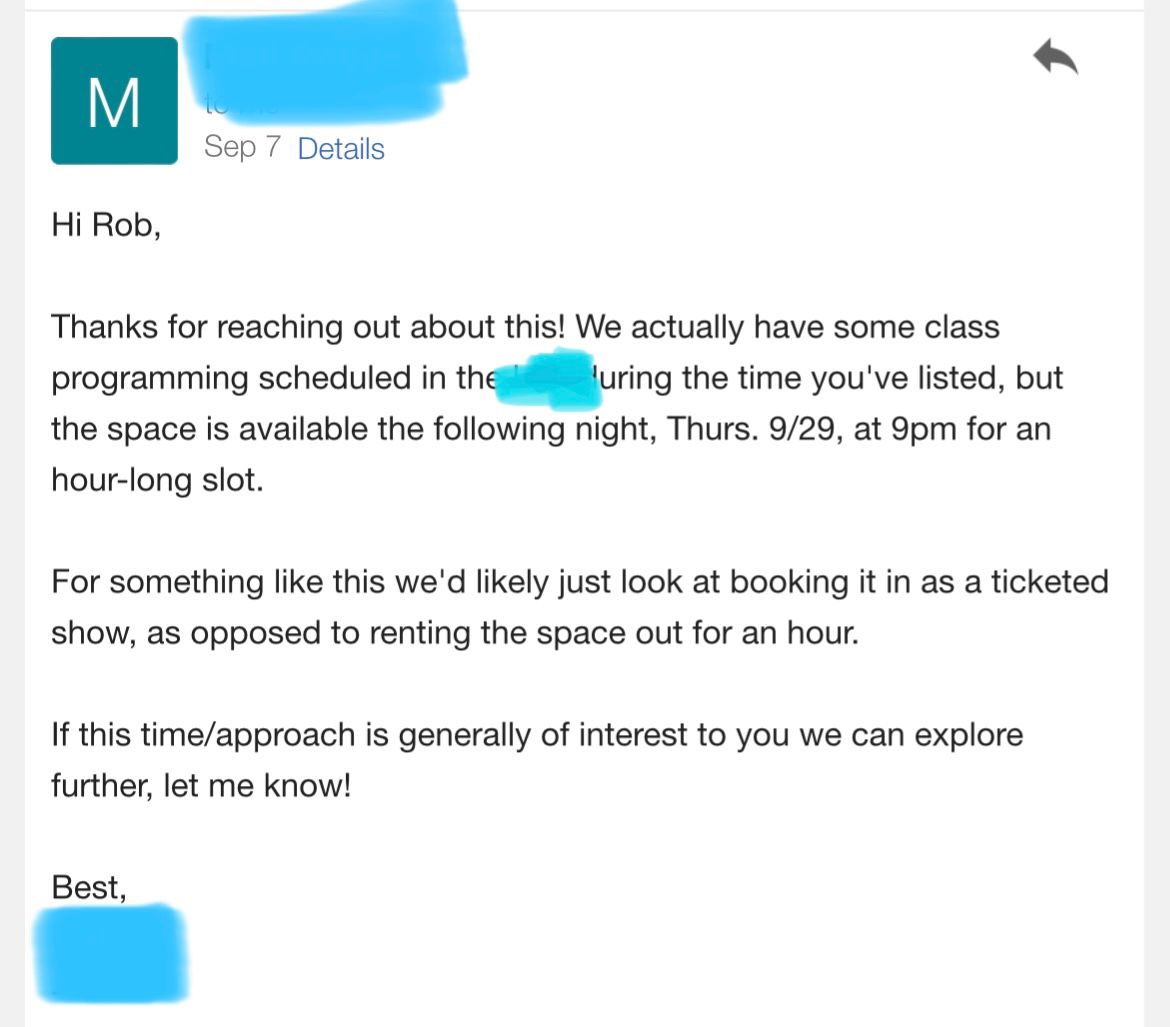This screenshot has width=1170, height=1027.
Task: Click the redacted venue name in body
Action: click(548, 379)
